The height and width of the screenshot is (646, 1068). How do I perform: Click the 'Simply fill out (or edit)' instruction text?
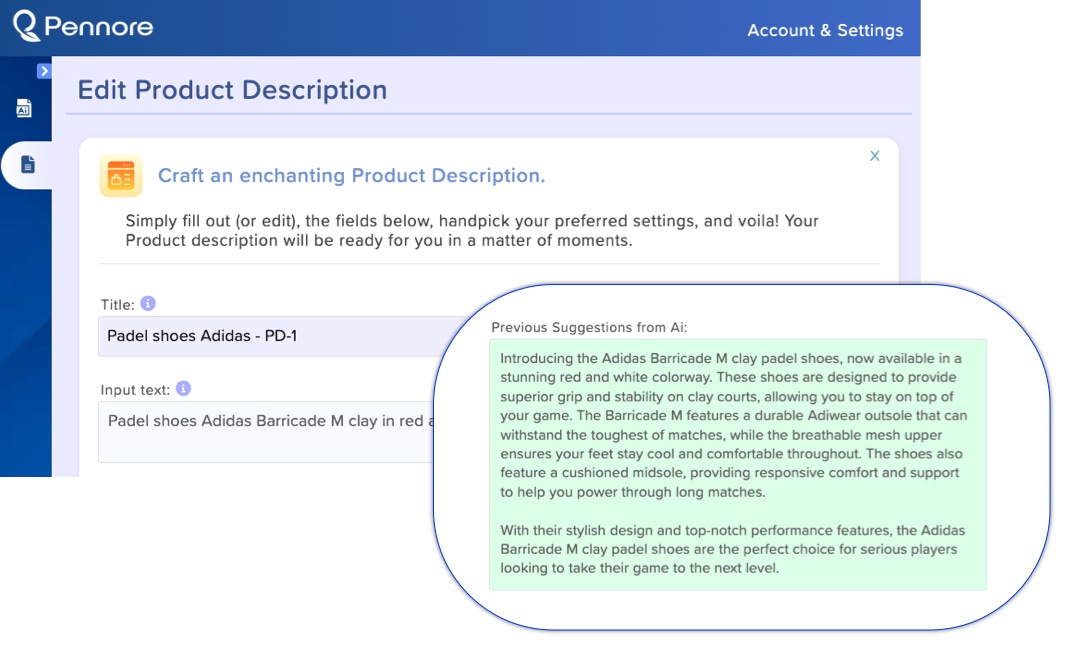(472, 230)
